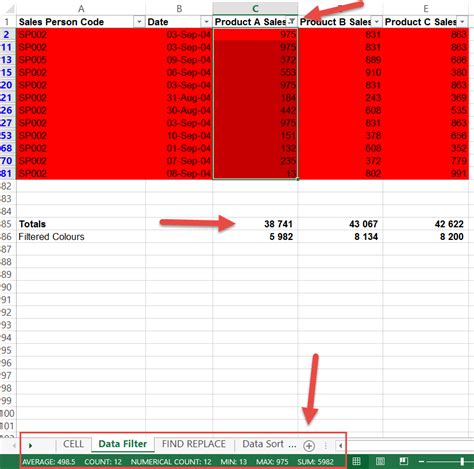Click the Product B value 802
The image size is (474, 469).
click(340, 174)
